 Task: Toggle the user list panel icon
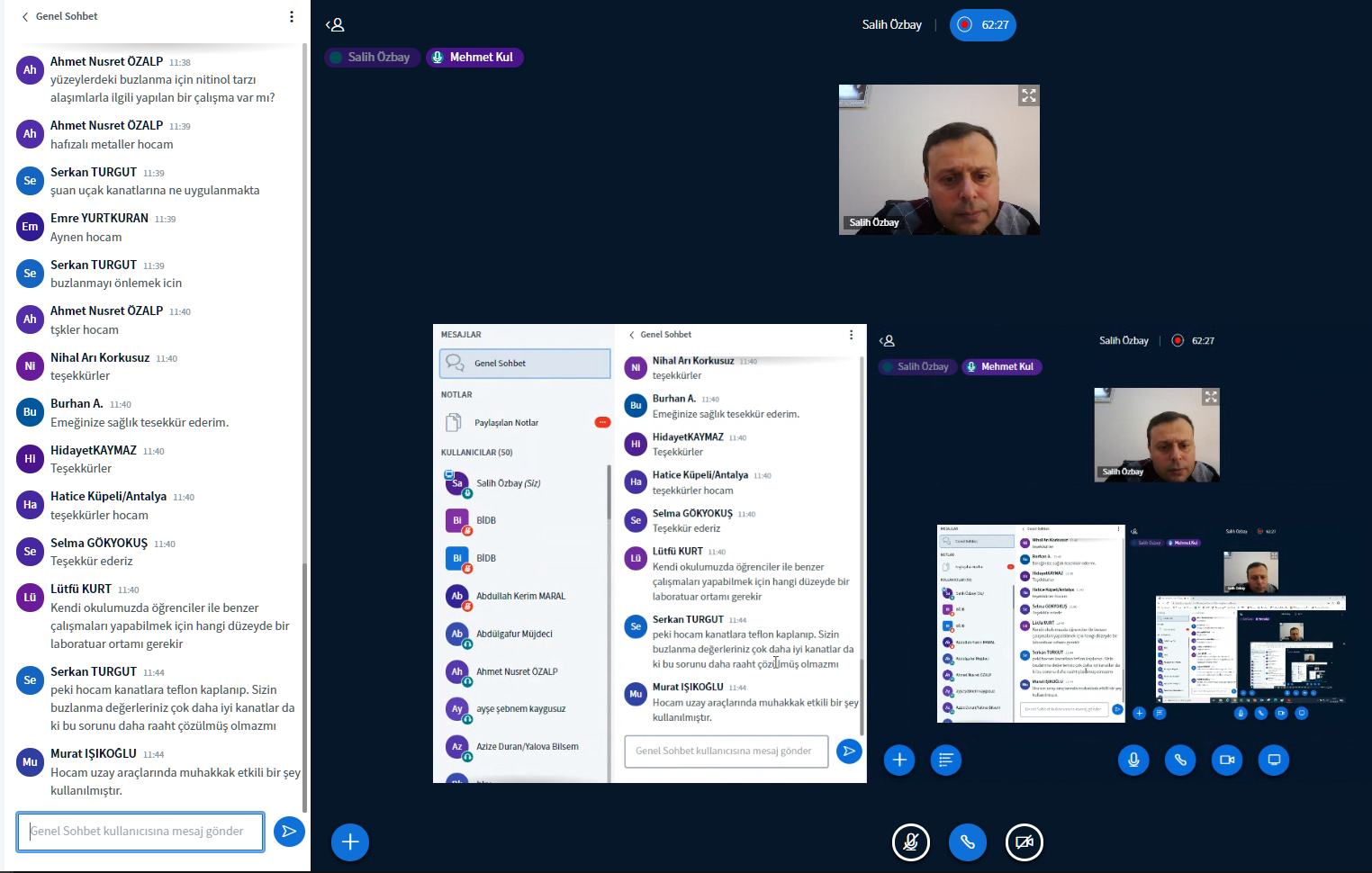point(335,25)
